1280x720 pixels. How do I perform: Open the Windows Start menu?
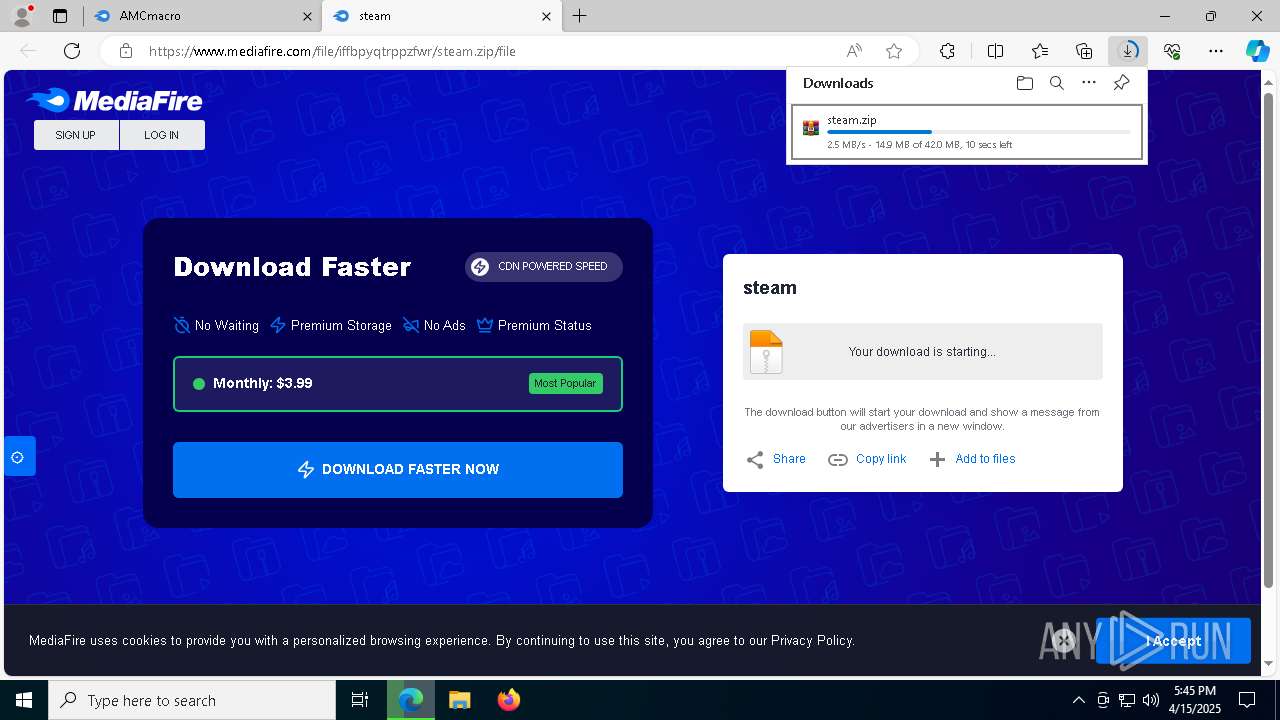24,700
